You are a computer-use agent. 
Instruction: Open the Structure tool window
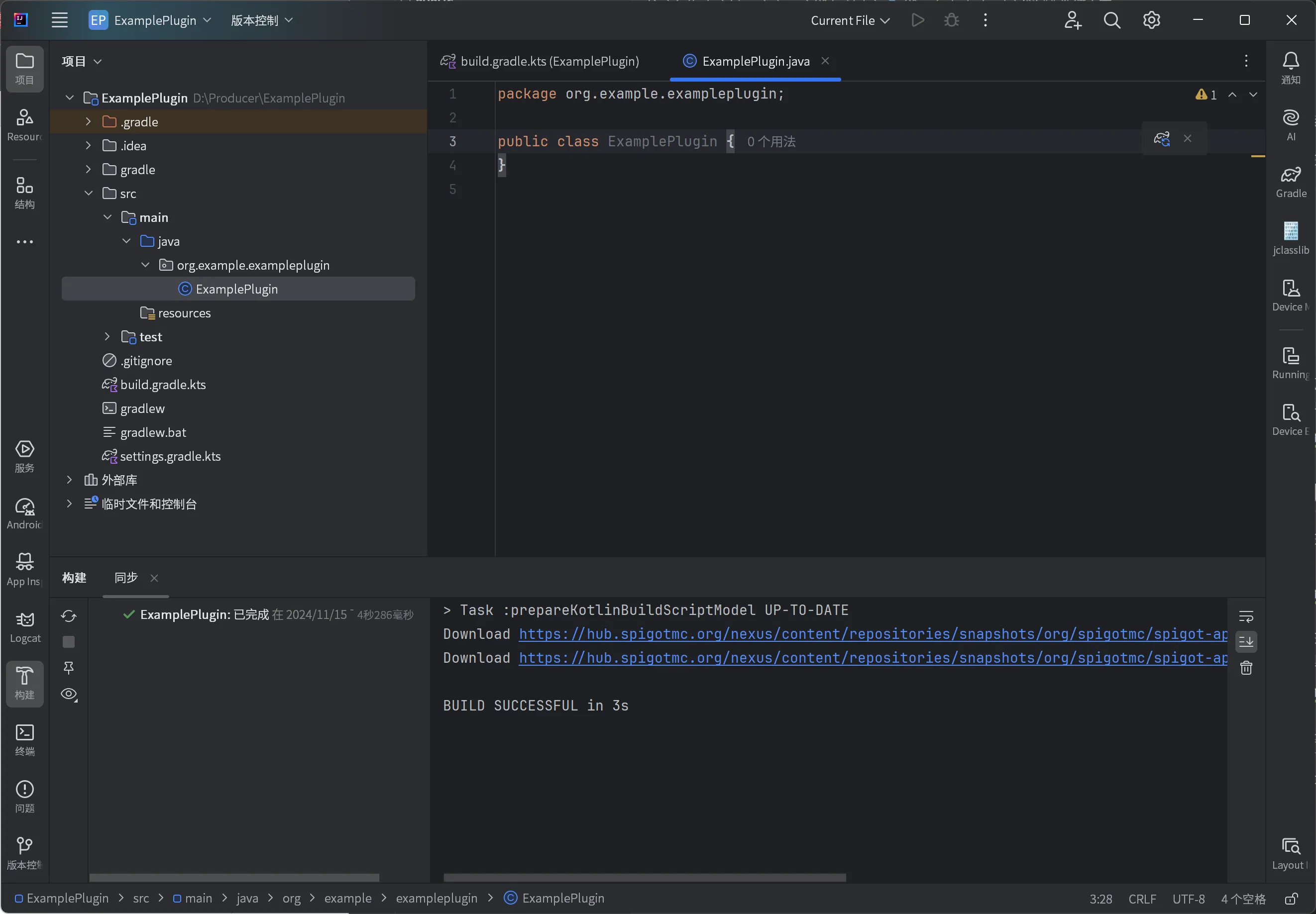tap(24, 193)
